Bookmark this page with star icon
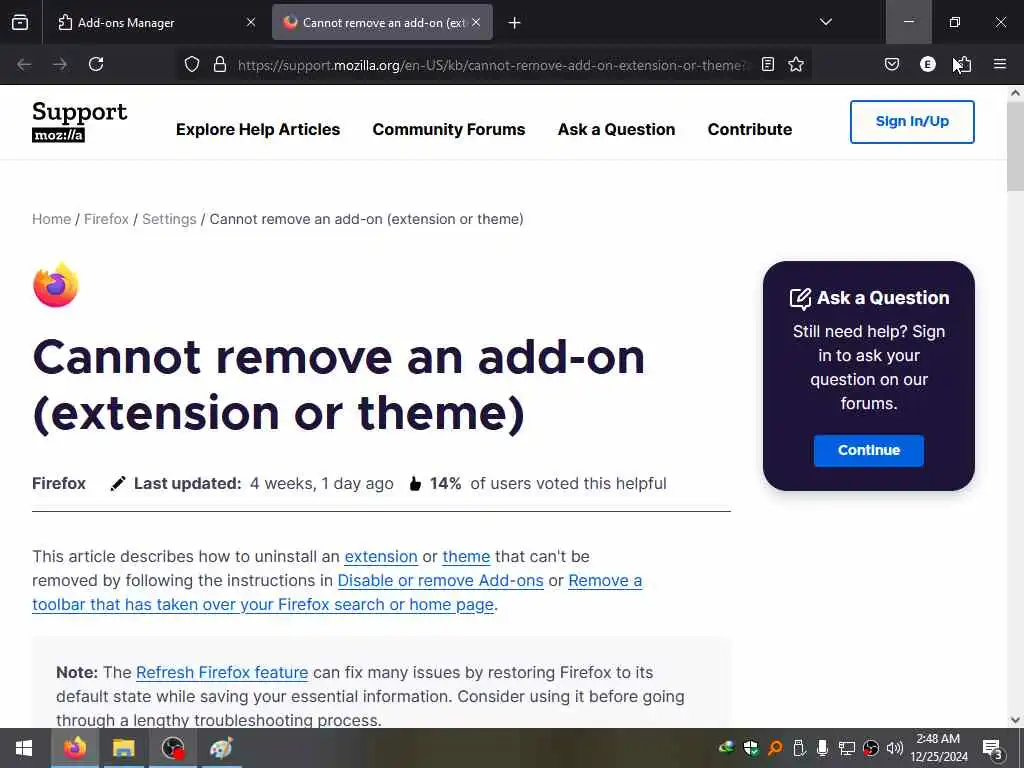1024x768 pixels. pos(796,64)
